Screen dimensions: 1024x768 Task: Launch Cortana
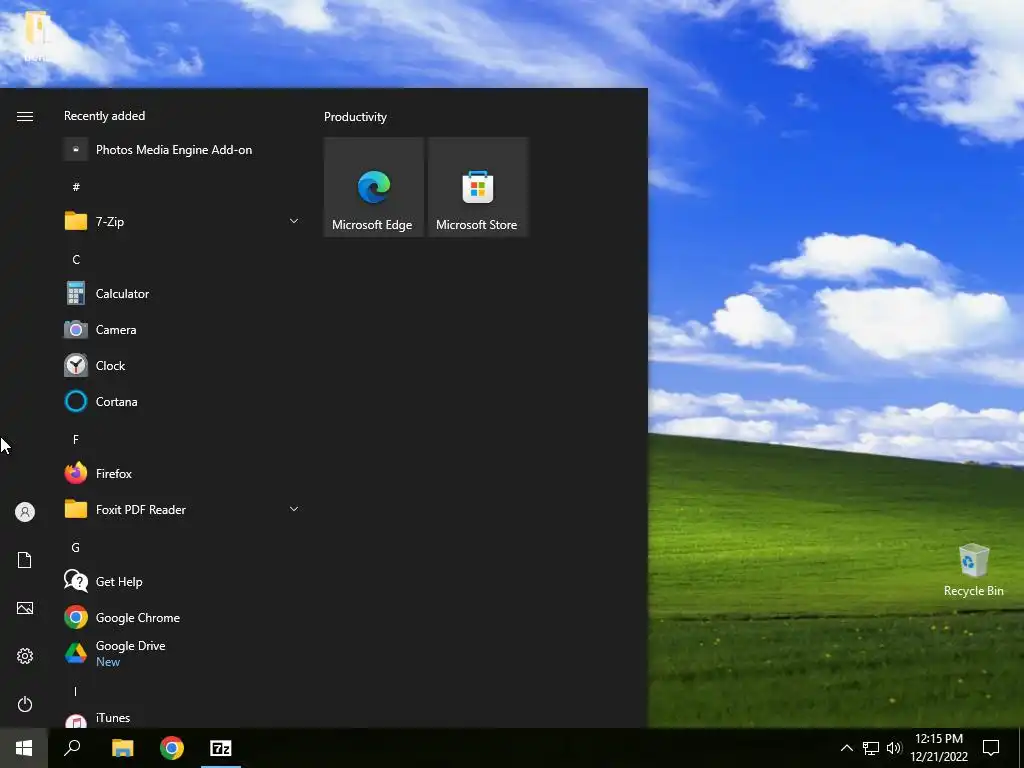click(x=182, y=402)
